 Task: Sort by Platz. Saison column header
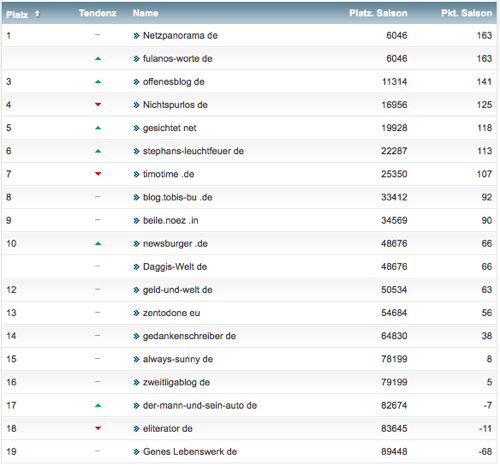point(378,13)
